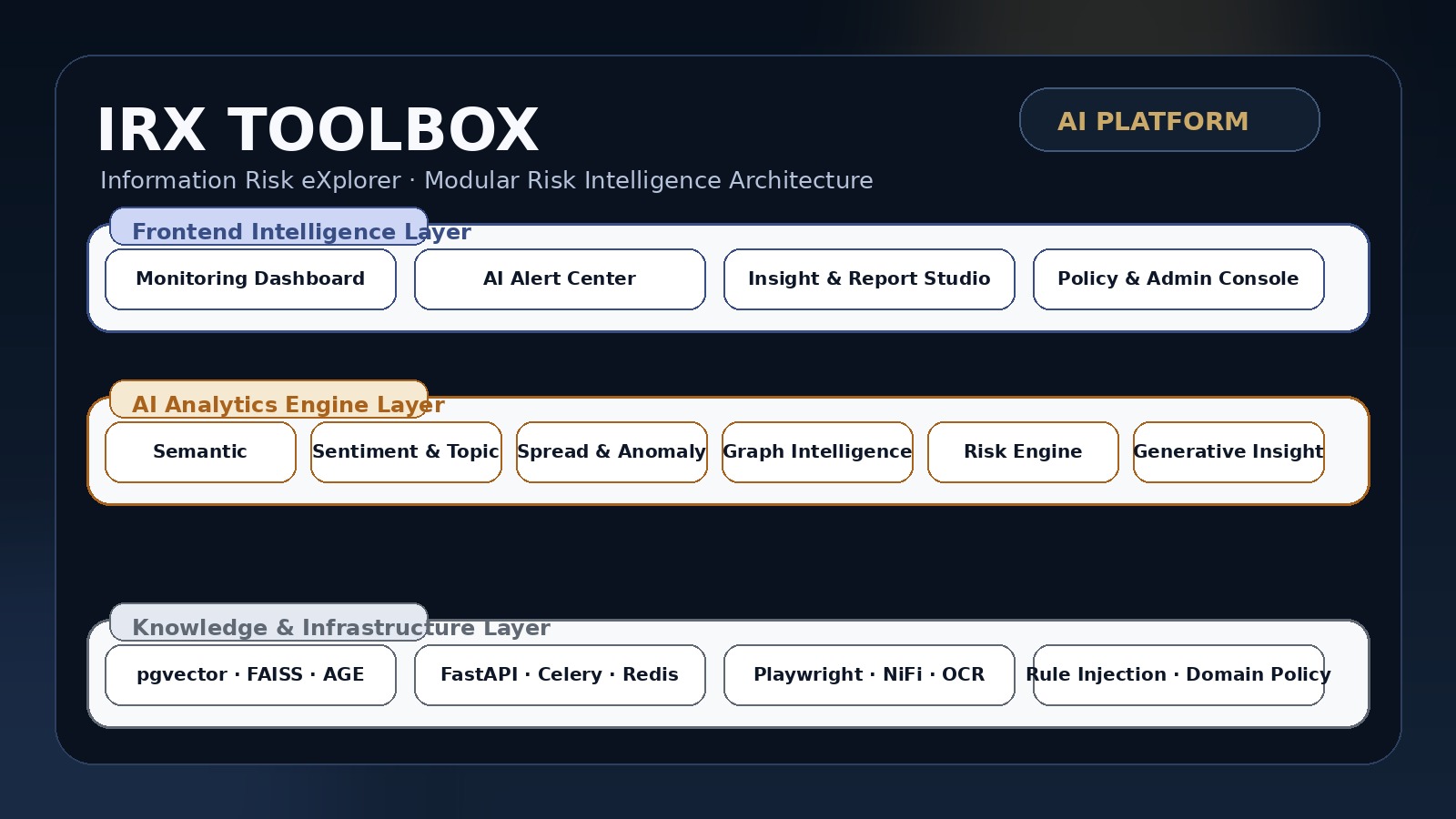
Task: Open the Sentiment & Topic module
Action: pyautogui.click(x=406, y=451)
